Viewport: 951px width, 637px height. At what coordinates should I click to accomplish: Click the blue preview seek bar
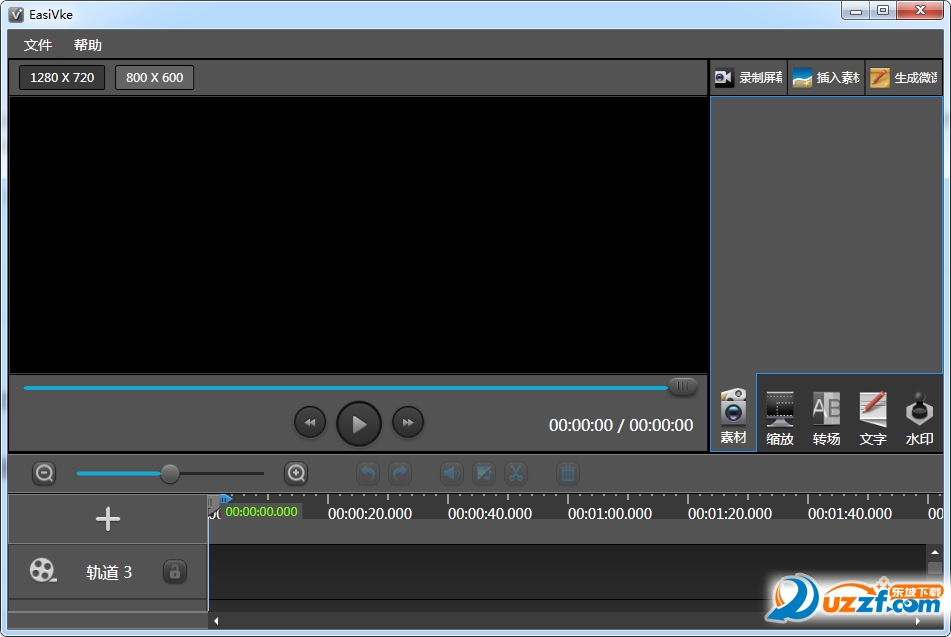pyautogui.click(x=346, y=388)
